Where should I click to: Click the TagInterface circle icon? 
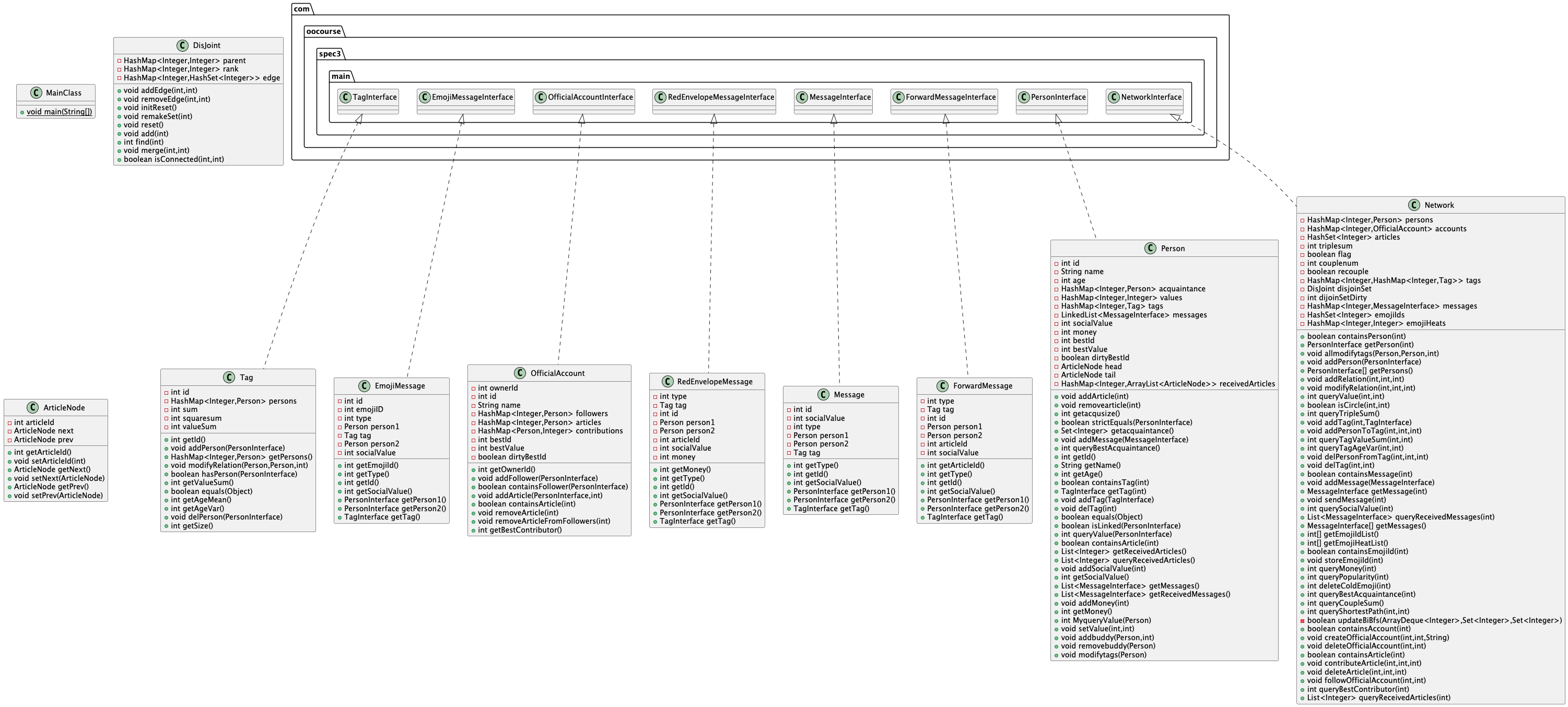click(x=346, y=97)
